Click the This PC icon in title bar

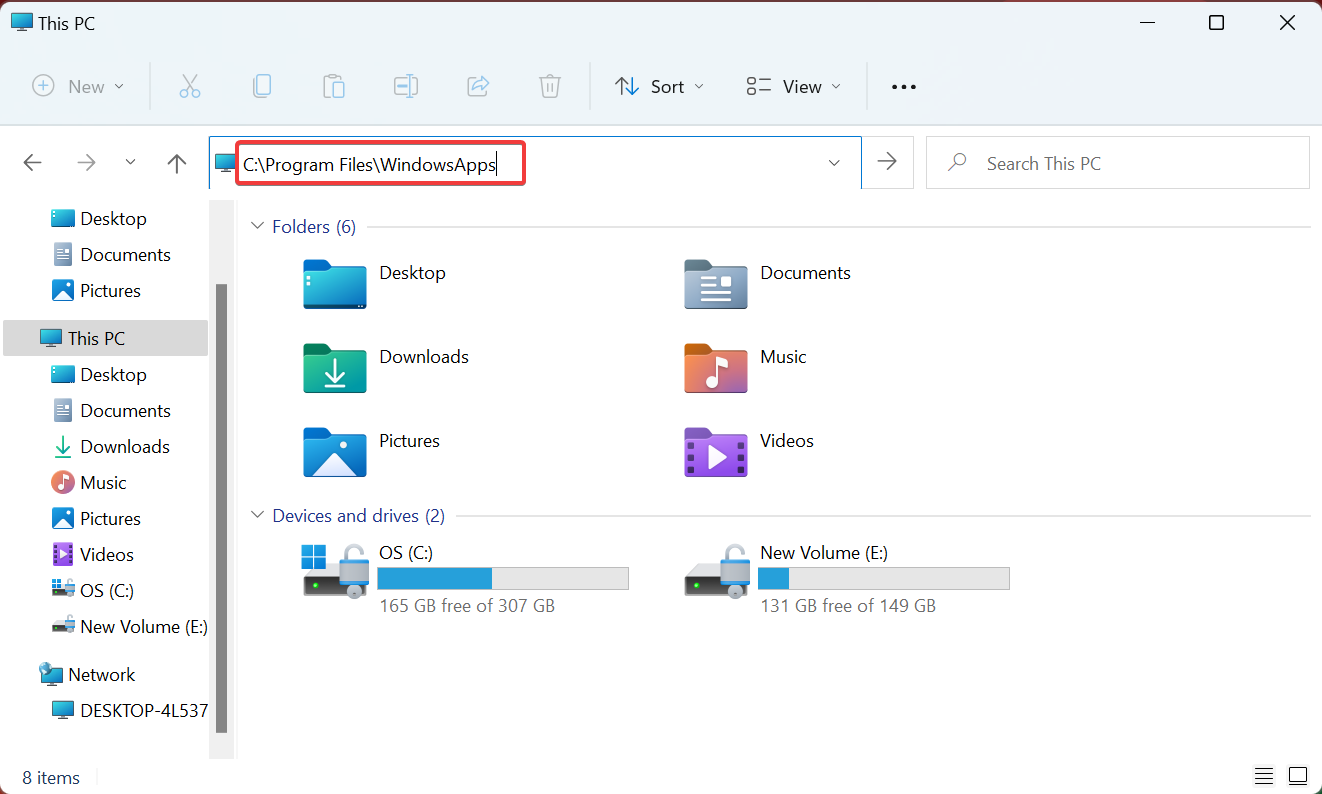[x=22, y=22]
